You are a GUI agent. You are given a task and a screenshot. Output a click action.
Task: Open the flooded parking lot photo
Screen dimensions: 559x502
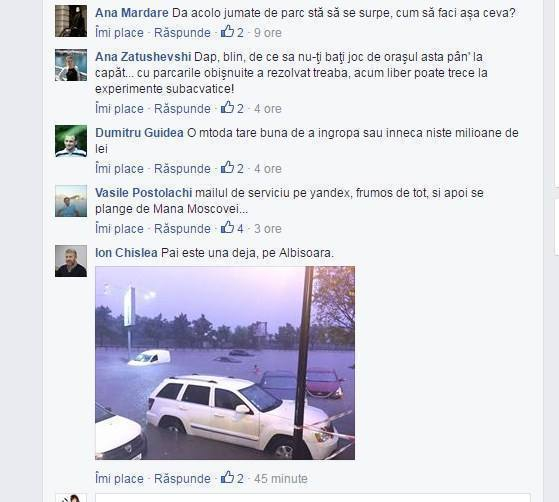pyautogui.click(x=225, y=363)
